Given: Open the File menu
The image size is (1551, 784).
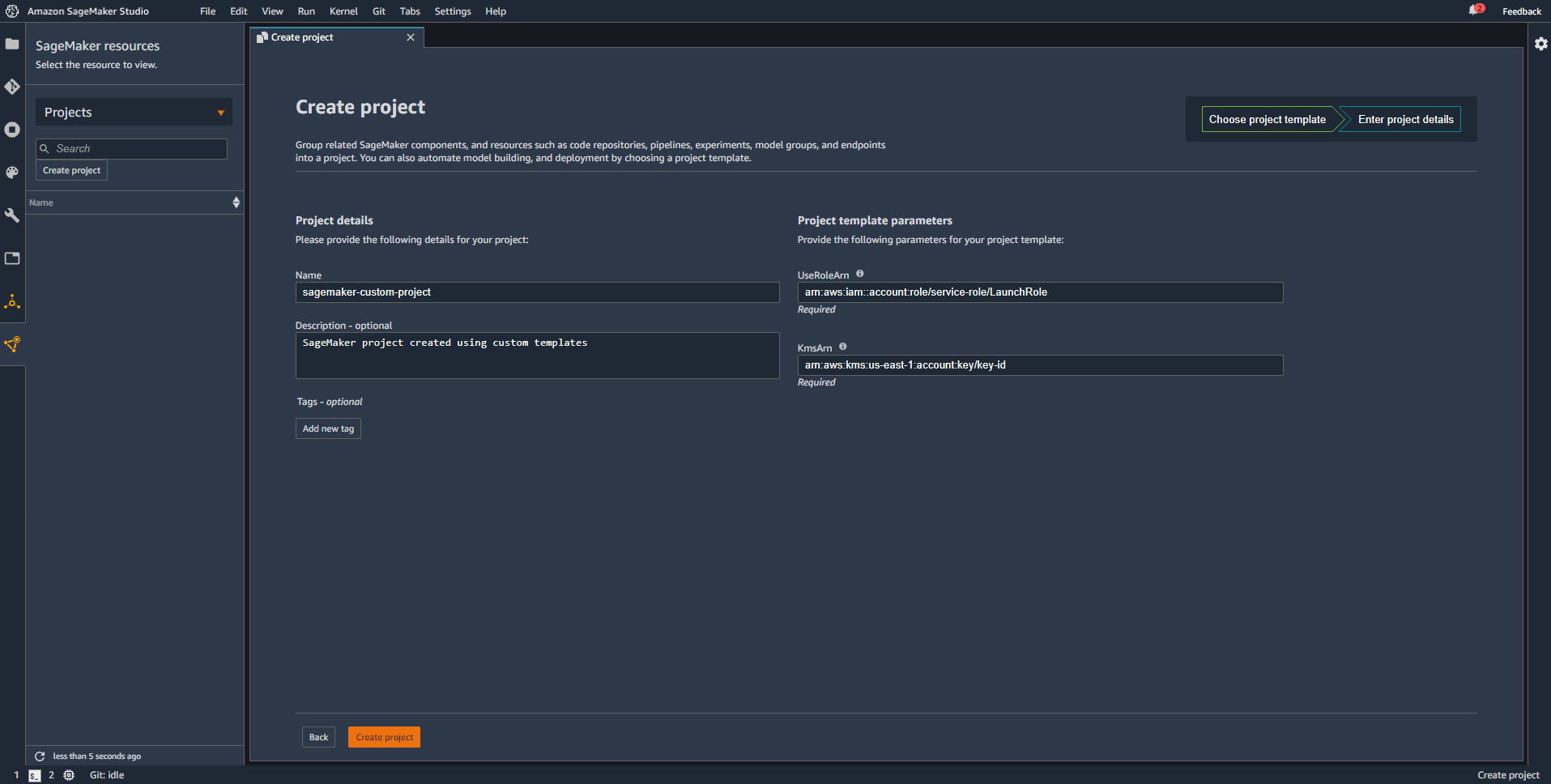Looking at the screenshot, I should click(208, 11).
